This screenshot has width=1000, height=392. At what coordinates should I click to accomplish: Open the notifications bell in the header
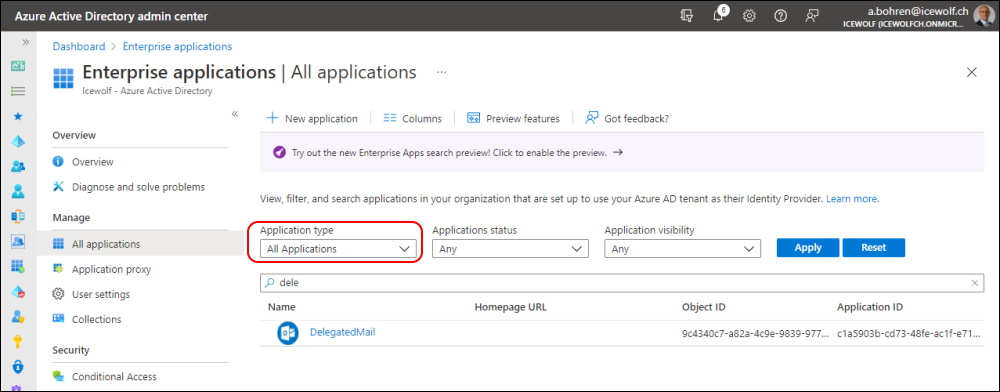click(x=719, y=15)
